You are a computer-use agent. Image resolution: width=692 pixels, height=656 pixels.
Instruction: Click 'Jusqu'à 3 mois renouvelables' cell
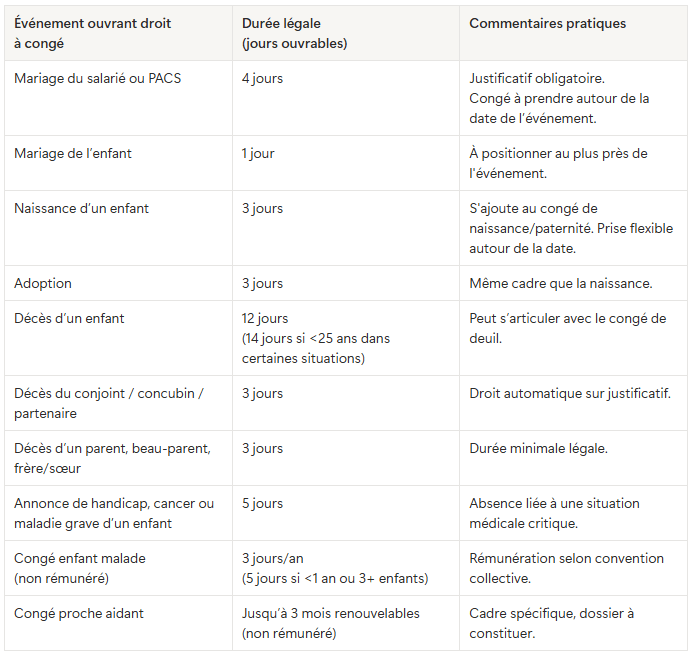[x=331, y=614]
